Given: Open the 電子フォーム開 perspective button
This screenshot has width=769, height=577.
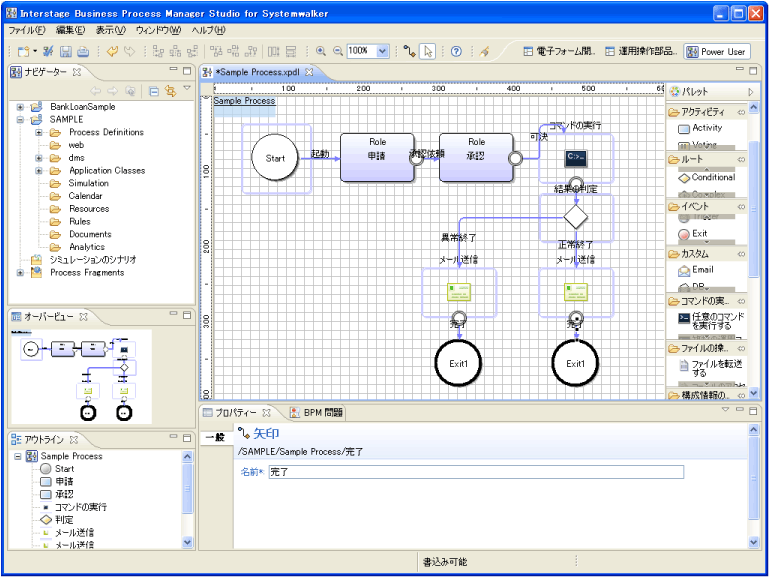Looking at the screenshot, I should click(559, 51).
